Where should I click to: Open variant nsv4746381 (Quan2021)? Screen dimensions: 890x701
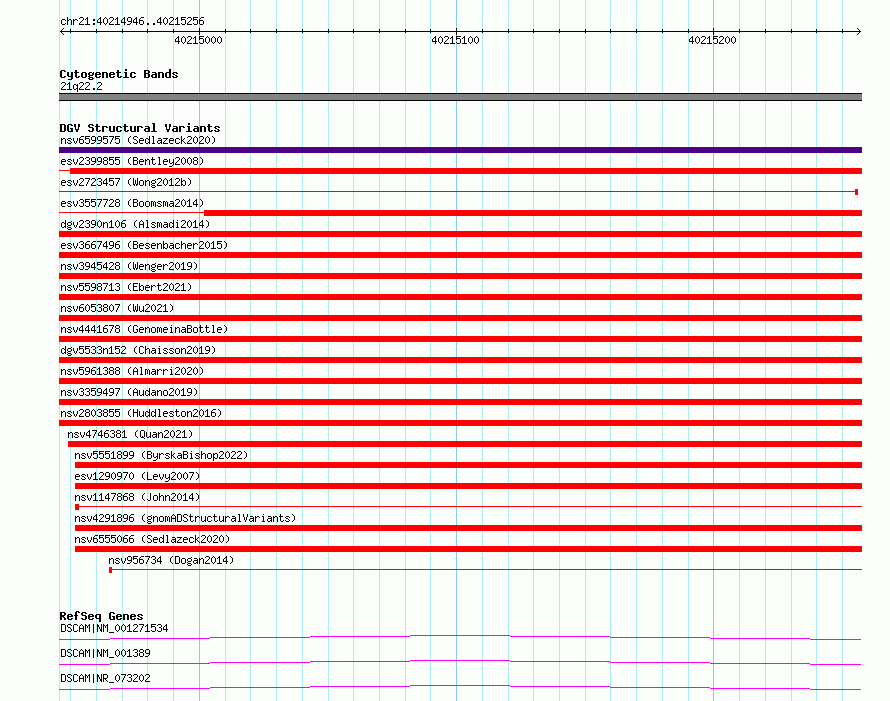point(130,434)
